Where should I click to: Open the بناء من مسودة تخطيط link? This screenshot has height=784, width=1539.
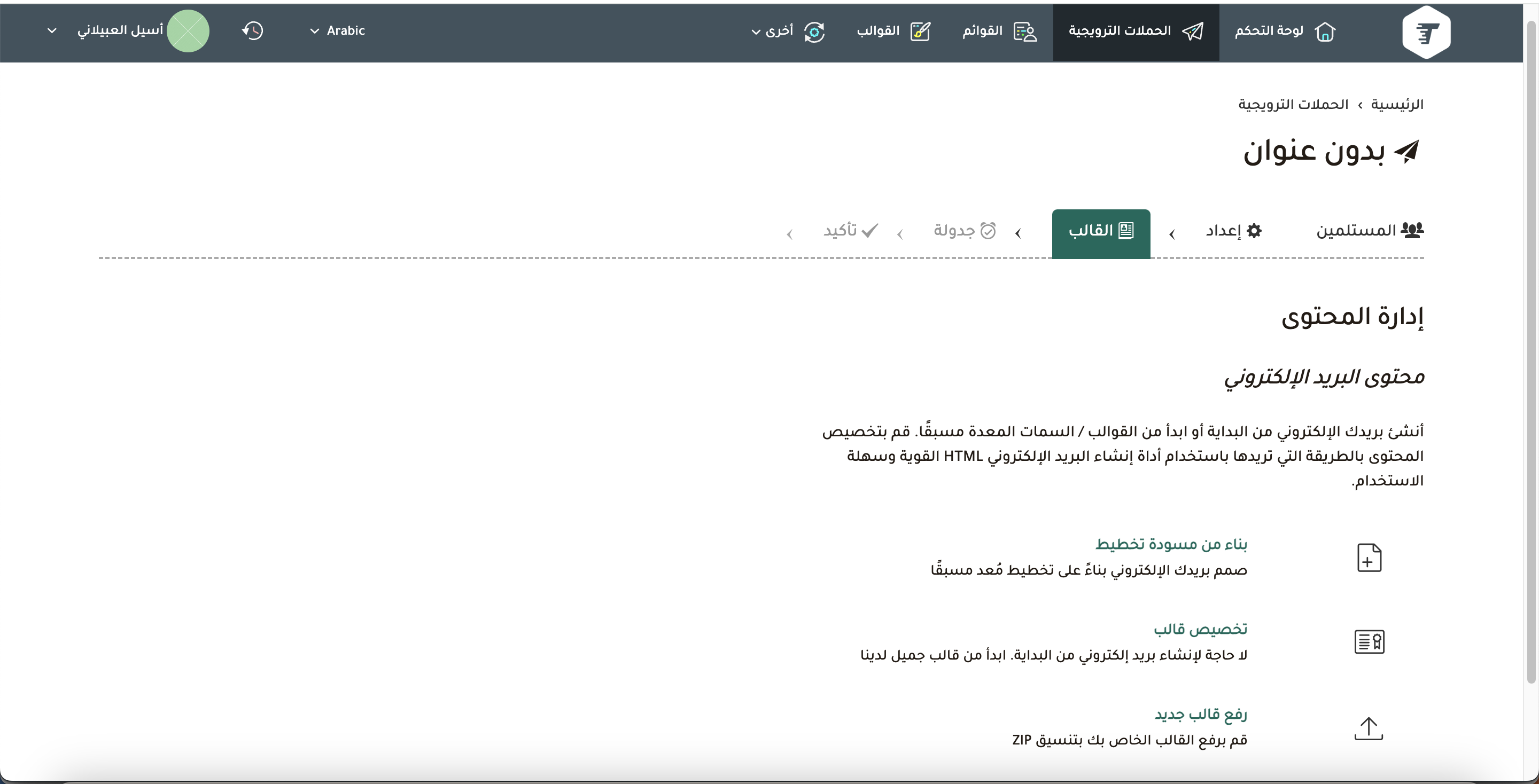1171,544
